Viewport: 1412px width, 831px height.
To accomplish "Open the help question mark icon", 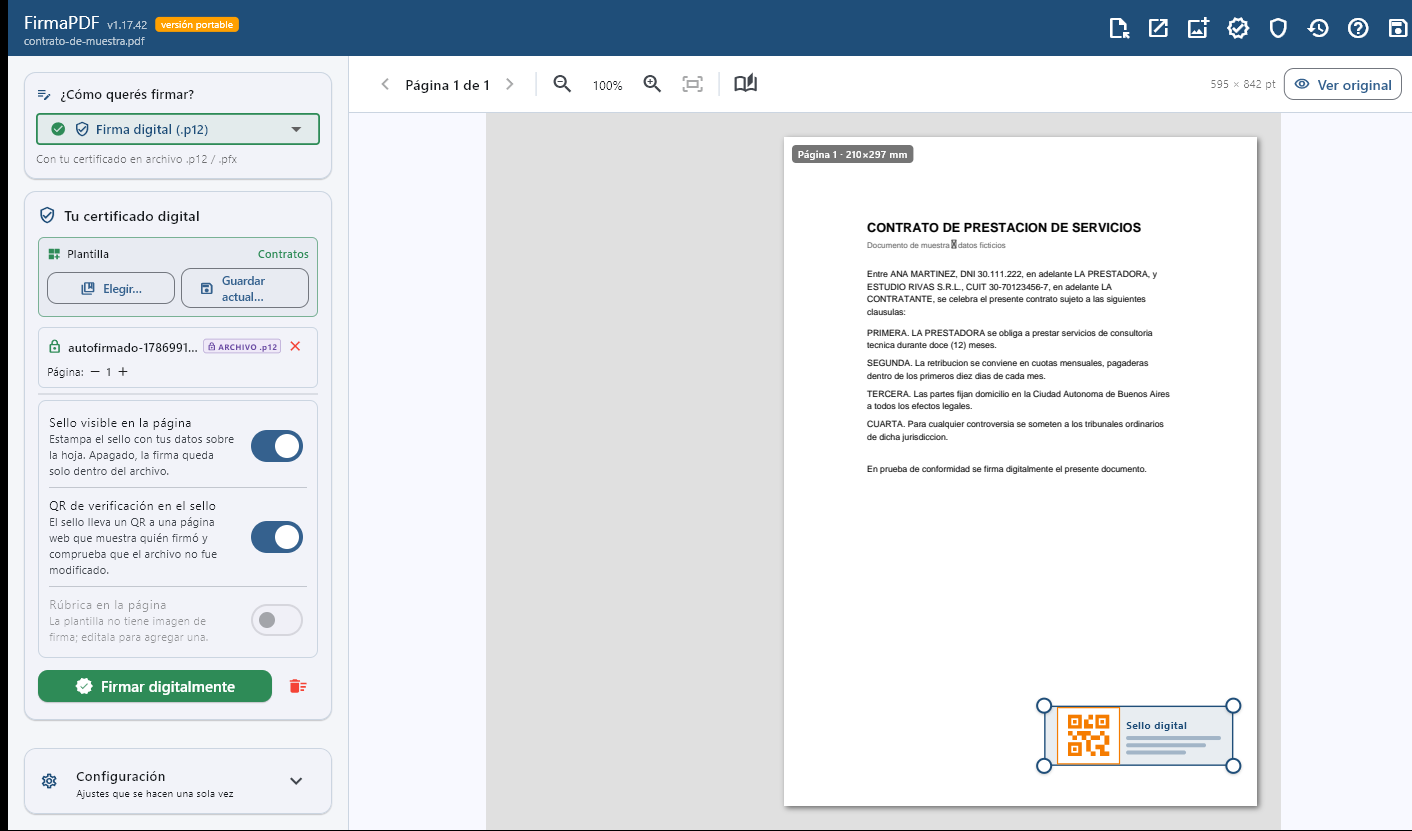I will point(1358,28).
